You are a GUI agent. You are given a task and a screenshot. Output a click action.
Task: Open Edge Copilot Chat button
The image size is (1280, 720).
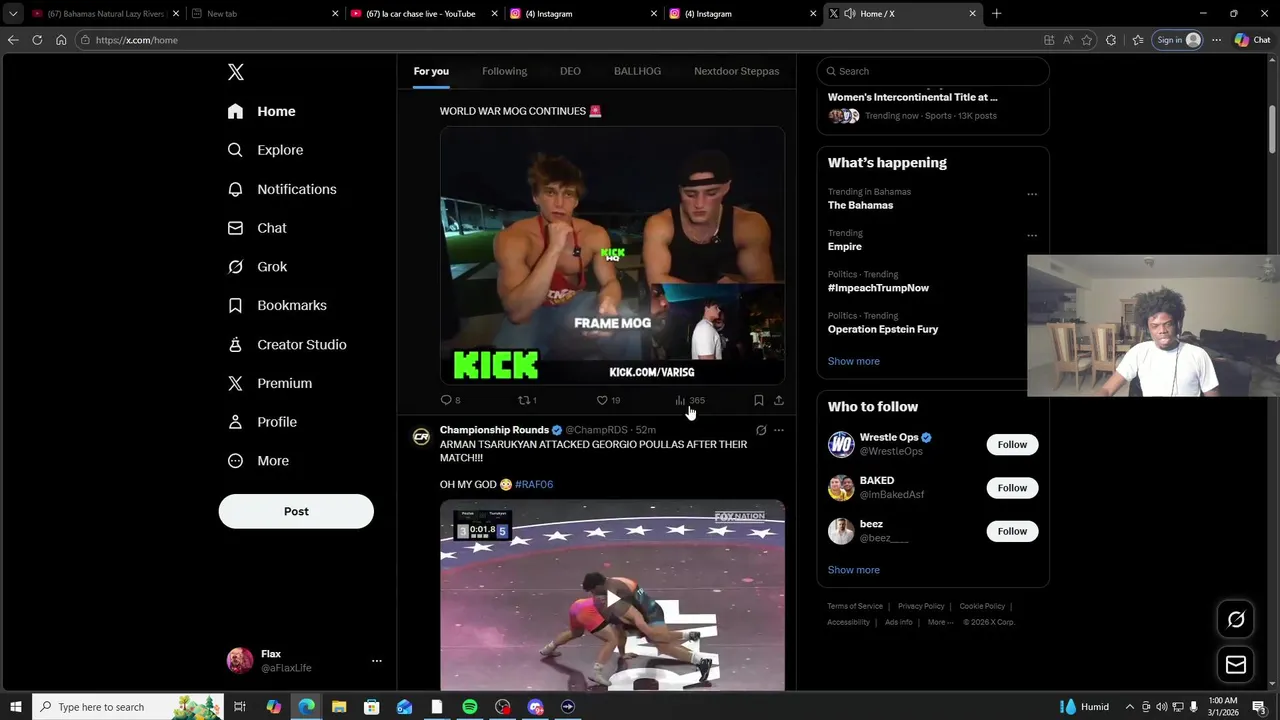click(1252, 40)
